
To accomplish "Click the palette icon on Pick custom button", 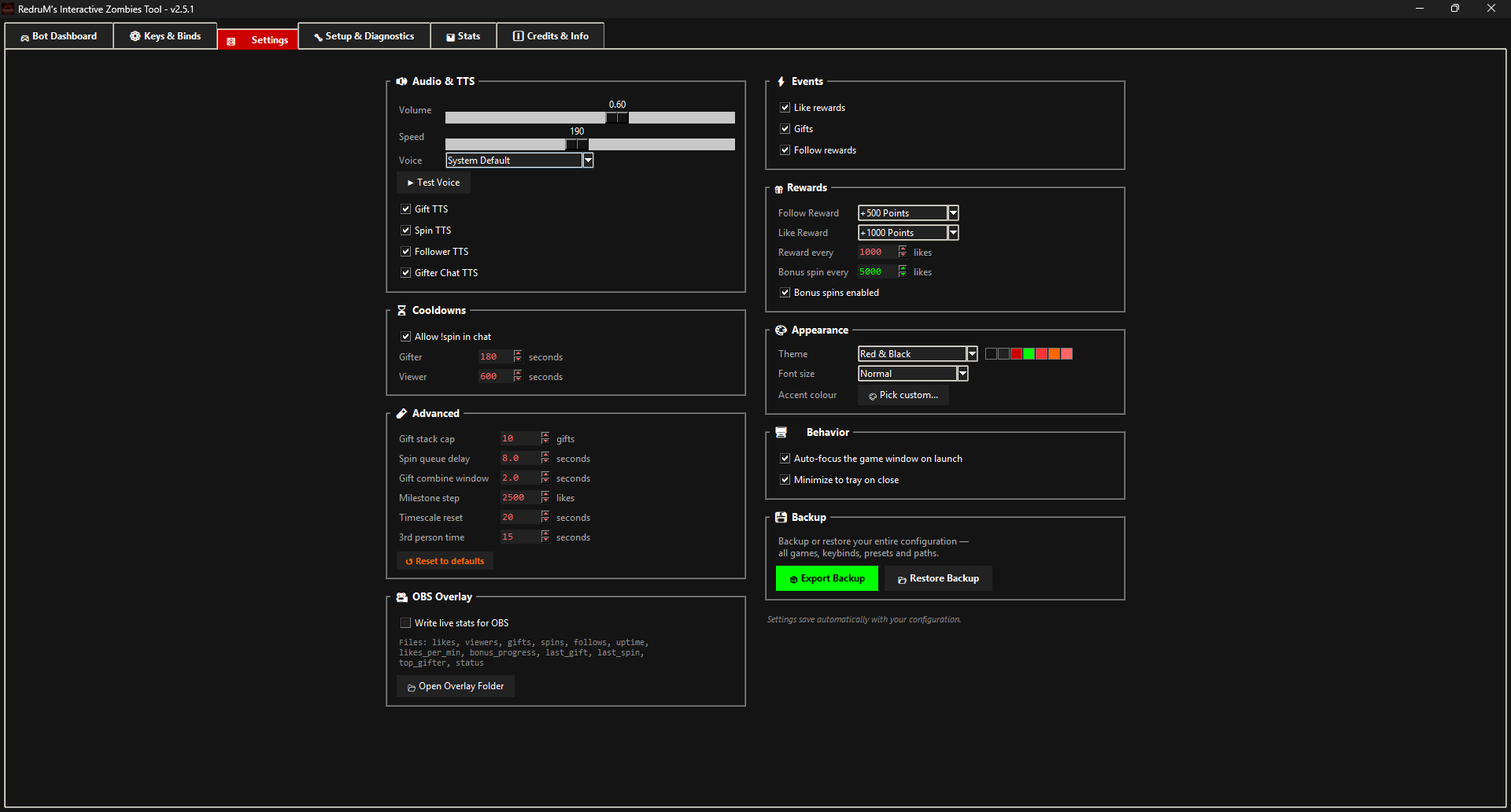I will coord(872,396).
